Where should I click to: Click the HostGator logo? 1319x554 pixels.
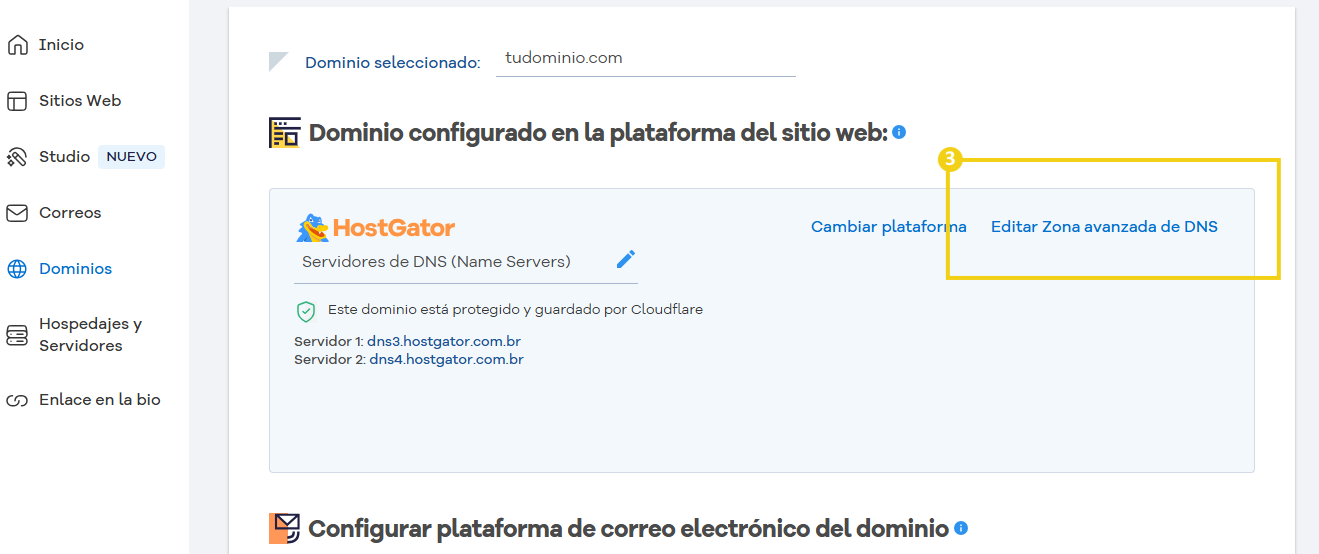coord(376,228)
